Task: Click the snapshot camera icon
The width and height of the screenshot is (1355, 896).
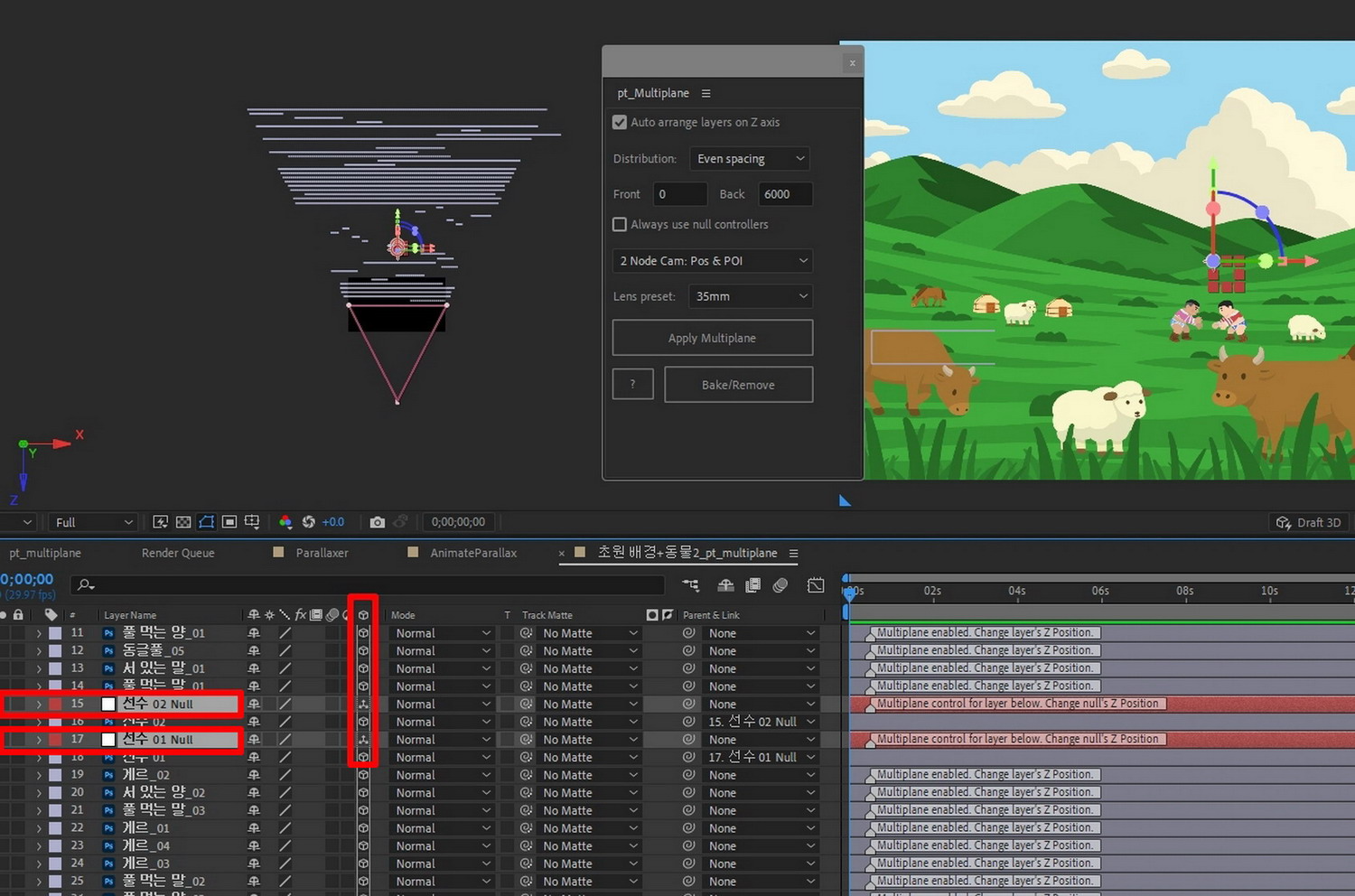Action: tap(378, 522)
